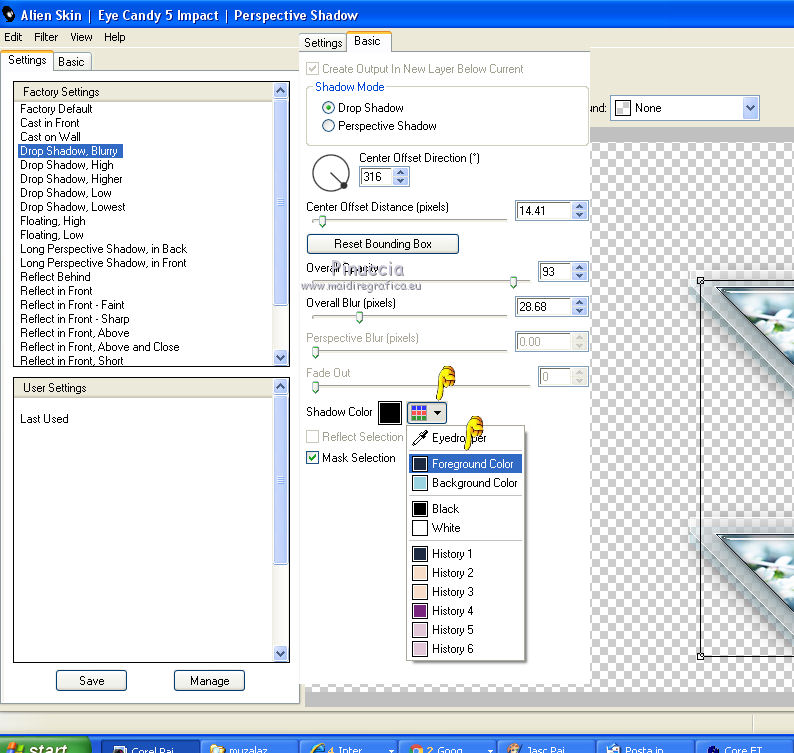The height and width of the screenshot is (753, 794).
Task: Pick History 5 color entry
Action: point(465,630)
